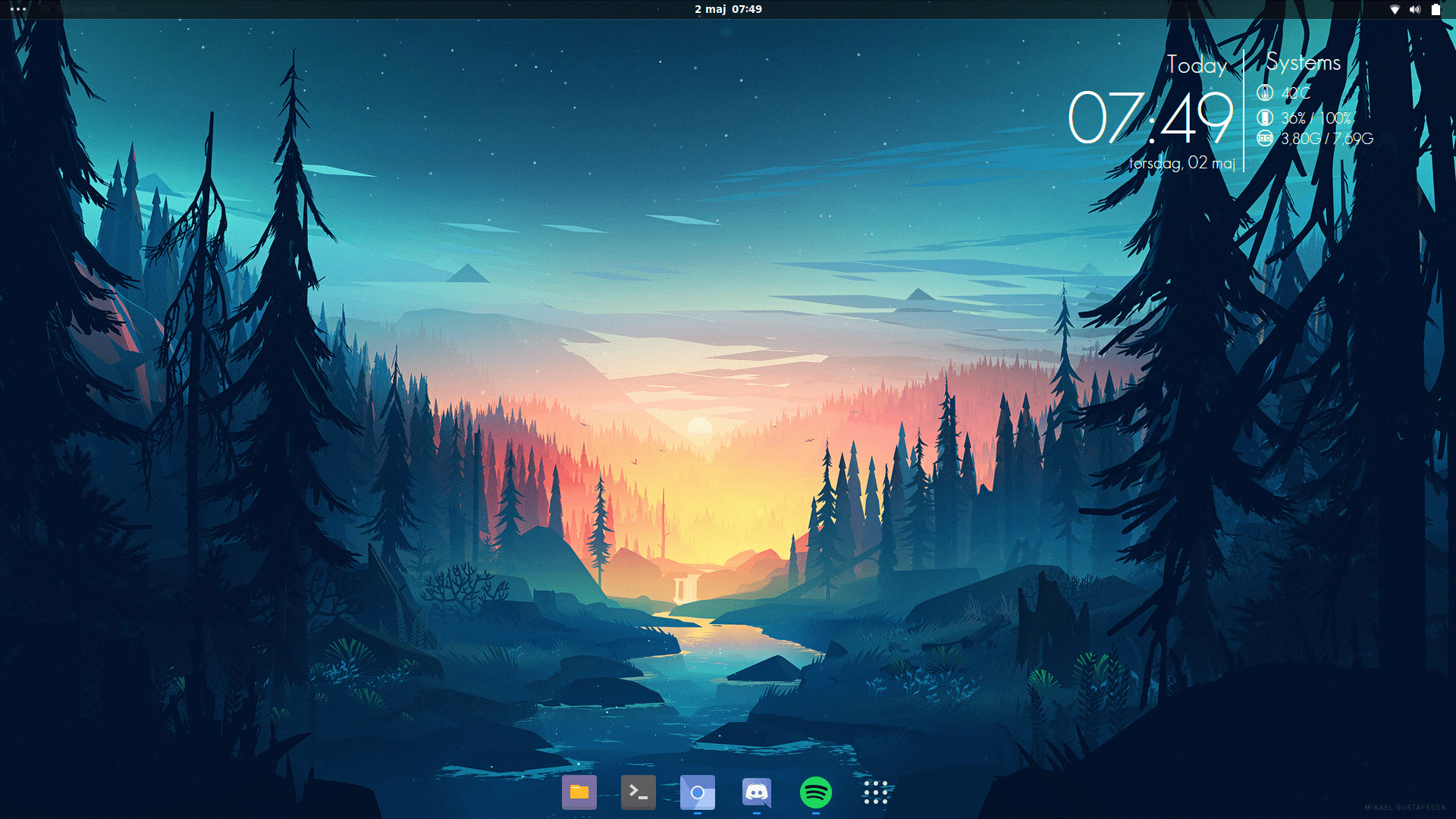Open system menu via battery icon
The image size is (1456, 819).
point(1436,9)
